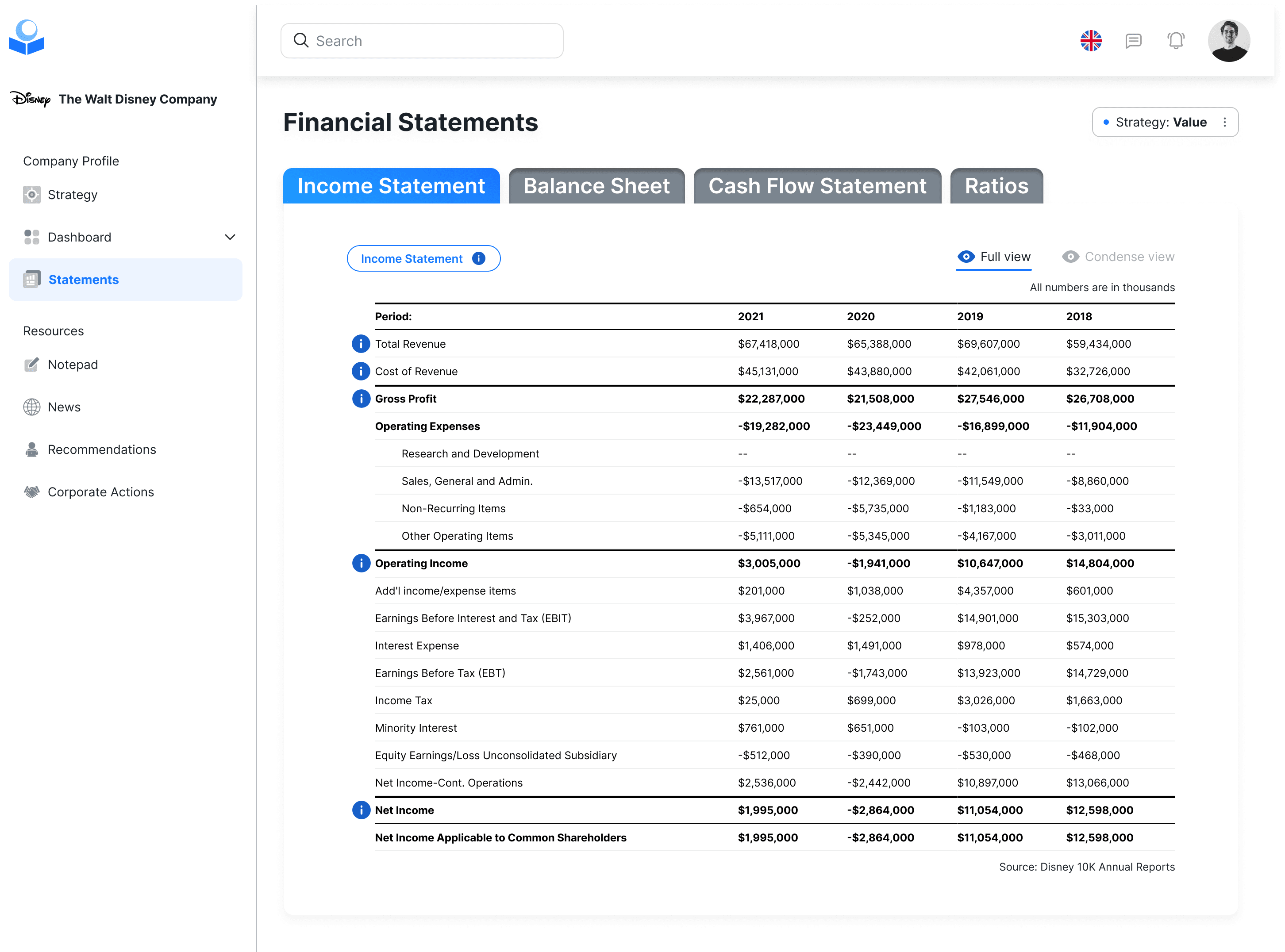Click The Walt Disney Company title
This screenshot has width=1285, height=952.
(x=138, y=99)
